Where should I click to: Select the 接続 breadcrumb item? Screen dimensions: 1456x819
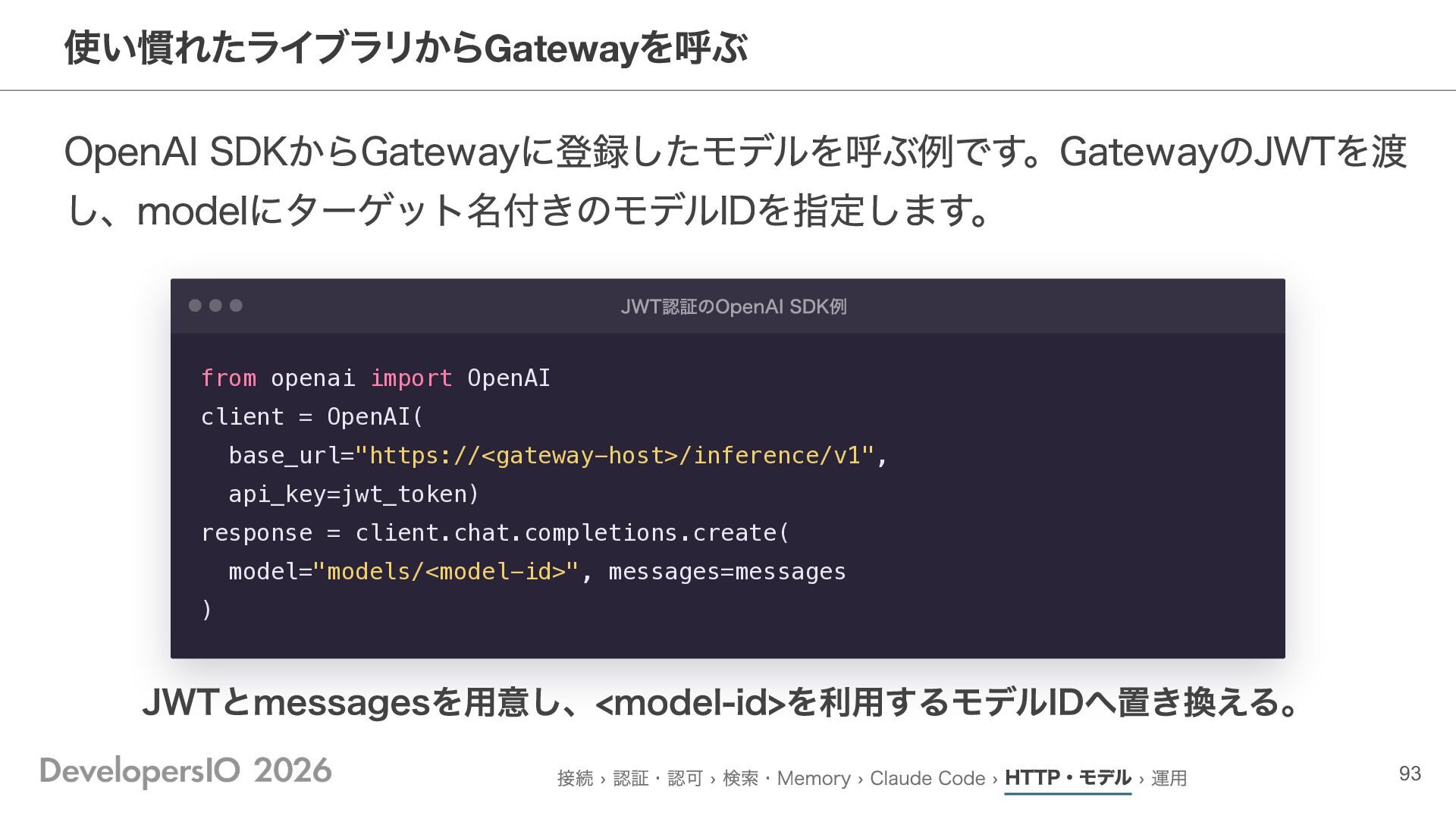click(x=575, y=778)
